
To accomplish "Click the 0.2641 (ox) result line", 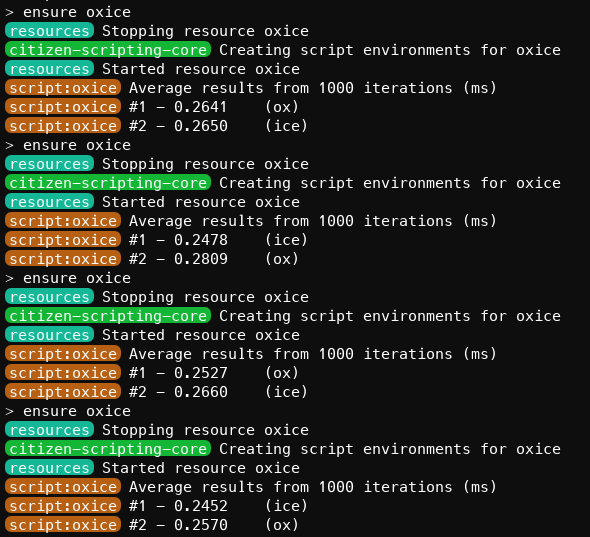I will coord(152,107).
